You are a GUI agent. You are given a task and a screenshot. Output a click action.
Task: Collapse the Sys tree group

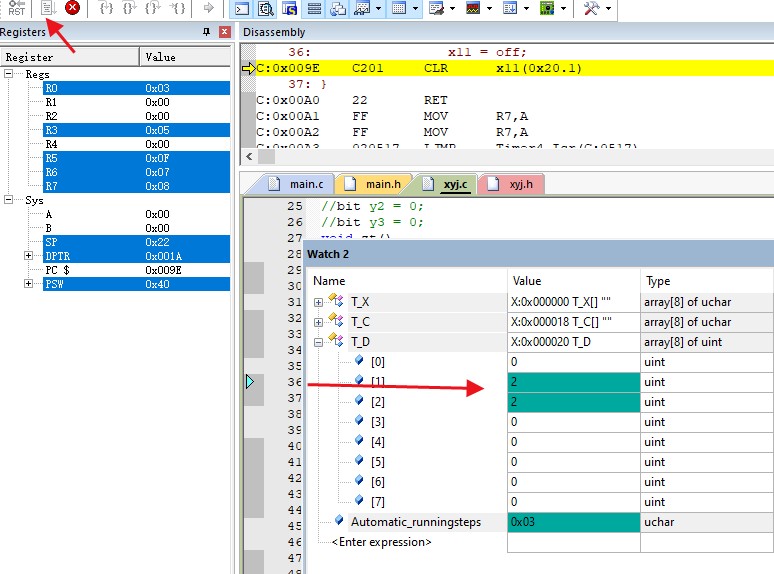pyautogui.click(x=8, y=199)
